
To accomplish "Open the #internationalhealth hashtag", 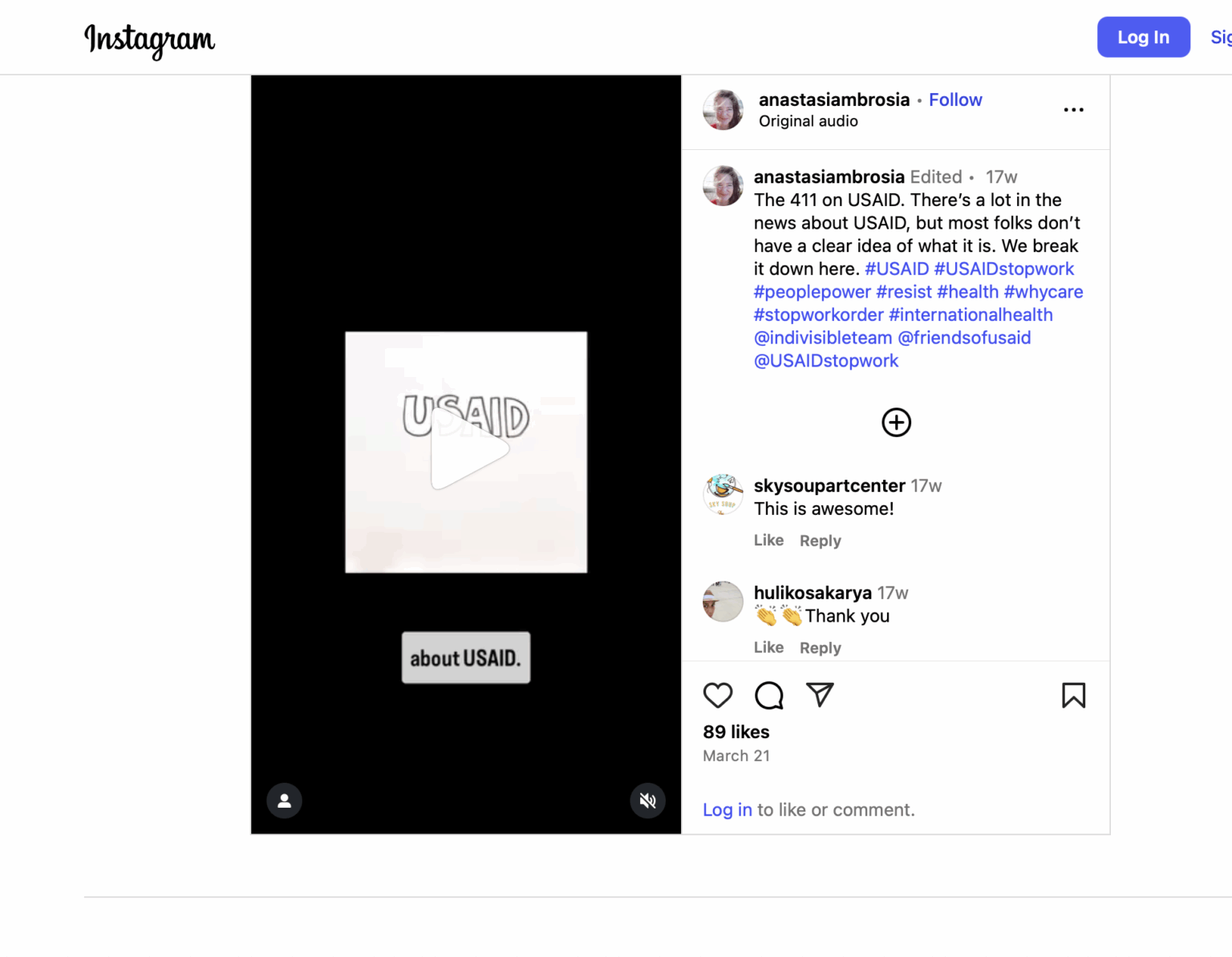I will tap(971, 315).
